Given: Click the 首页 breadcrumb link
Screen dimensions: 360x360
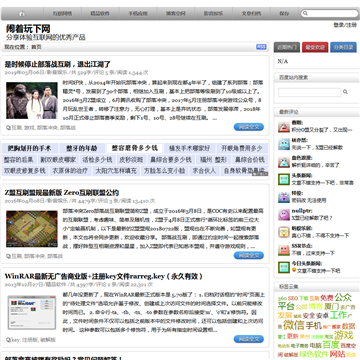Looking at the screenshot, I should 36,47.
